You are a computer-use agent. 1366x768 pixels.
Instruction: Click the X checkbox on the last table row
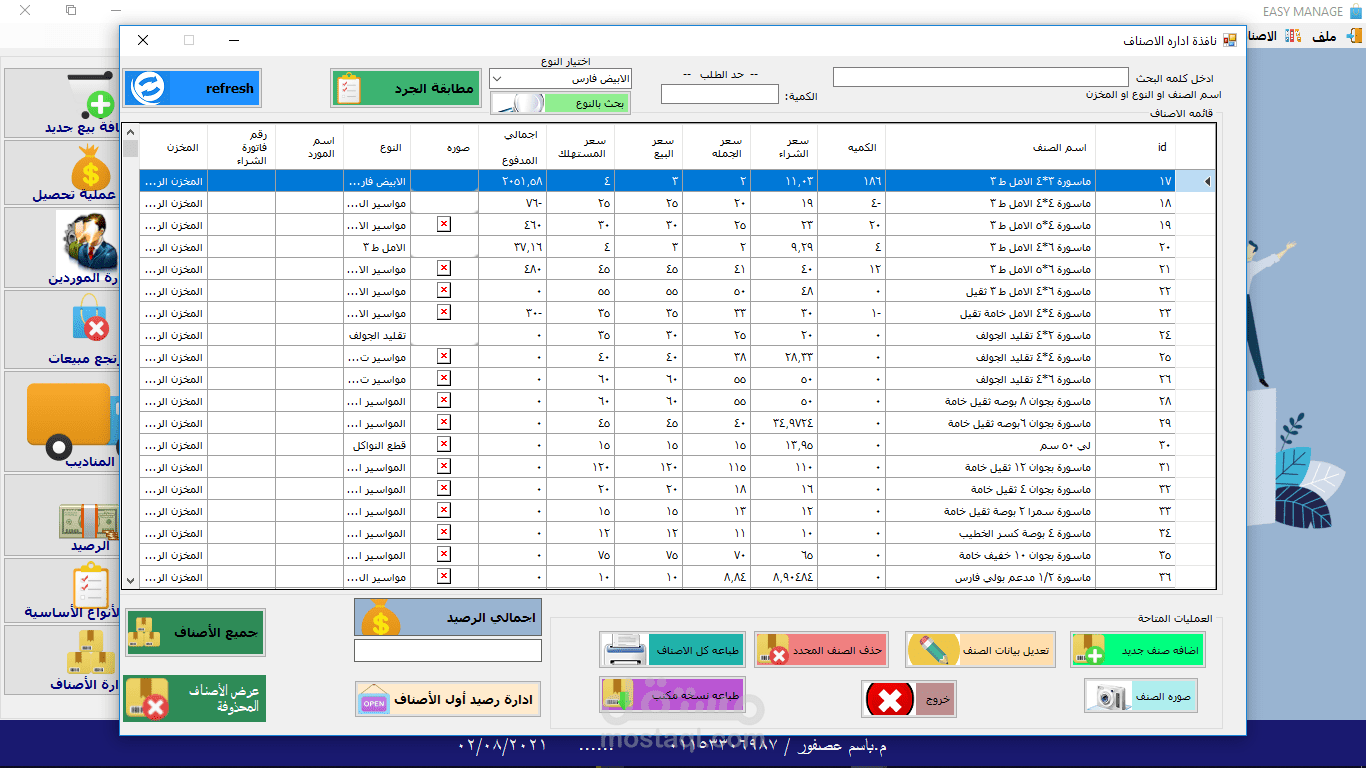coord(443,577)
